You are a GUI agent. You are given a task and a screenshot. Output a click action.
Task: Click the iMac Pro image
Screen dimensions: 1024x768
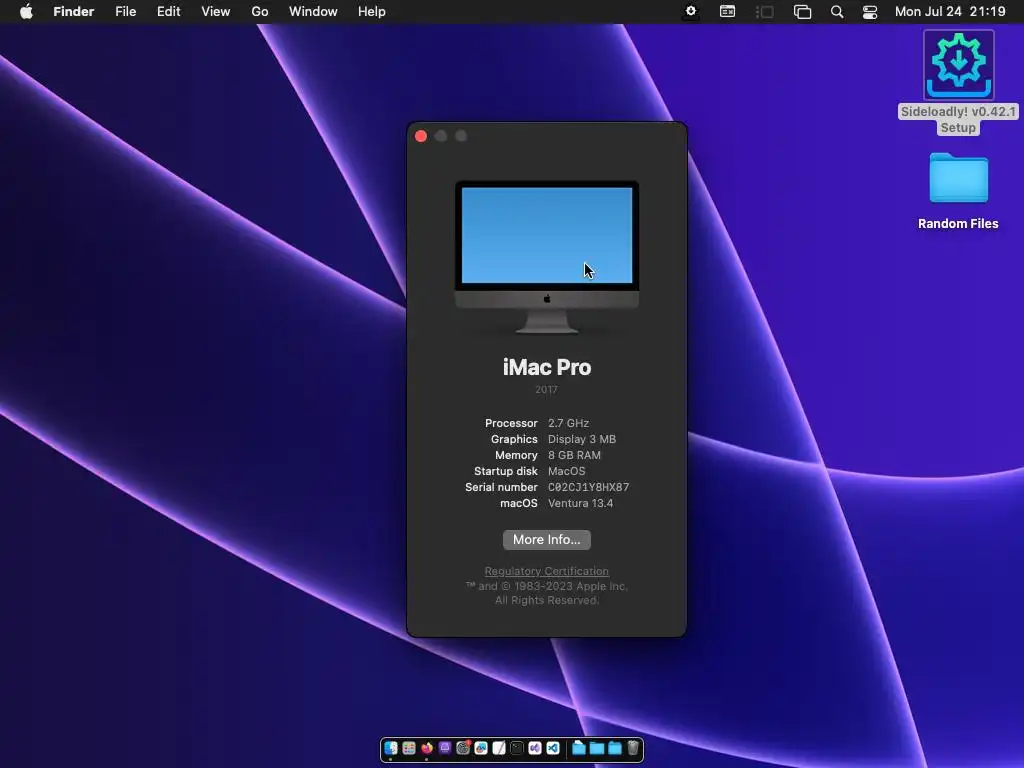(x=547, y=257)
